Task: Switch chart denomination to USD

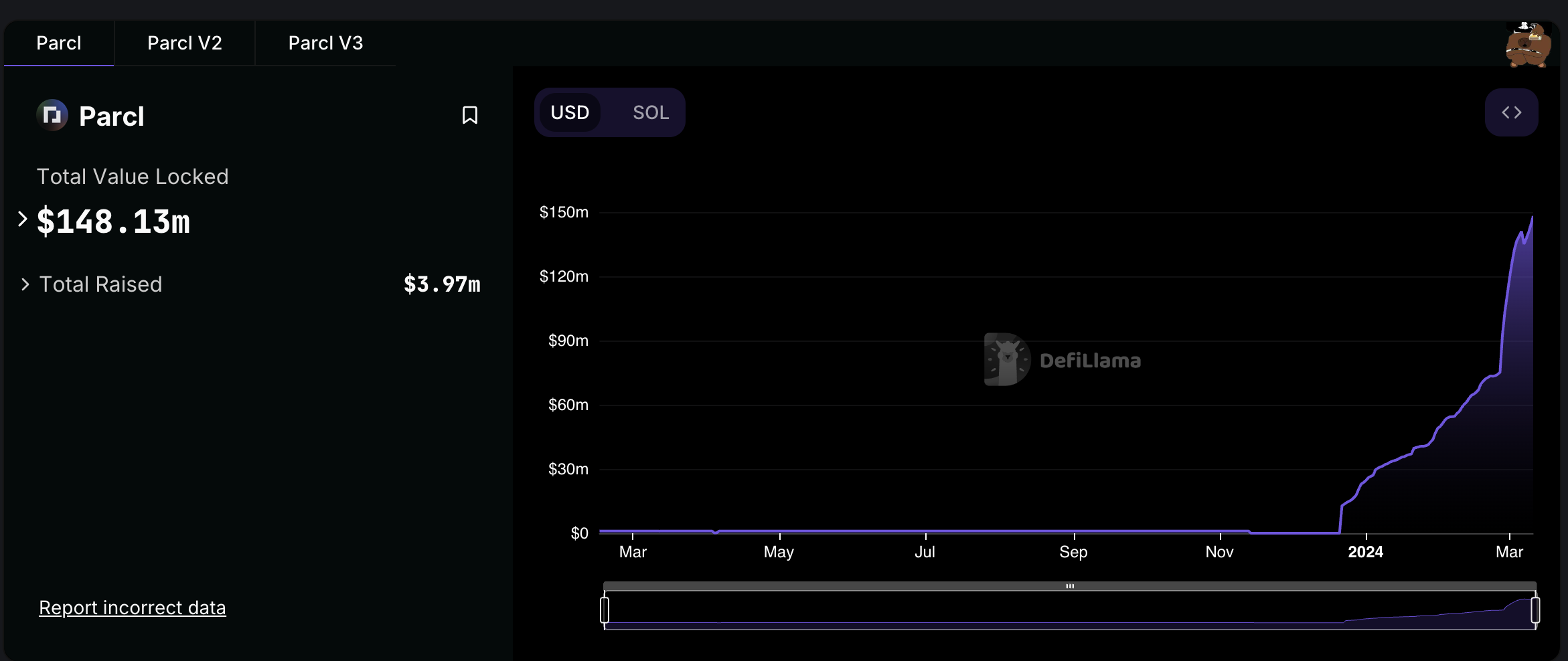Action: click(x=570, y=112)
